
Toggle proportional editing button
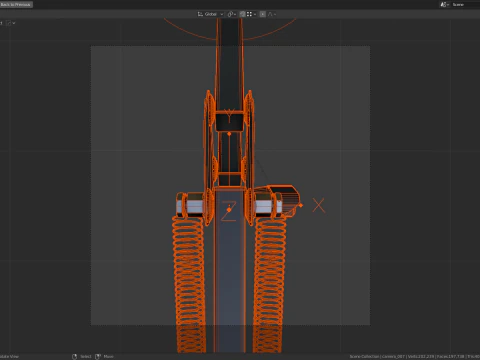[263, 14]
